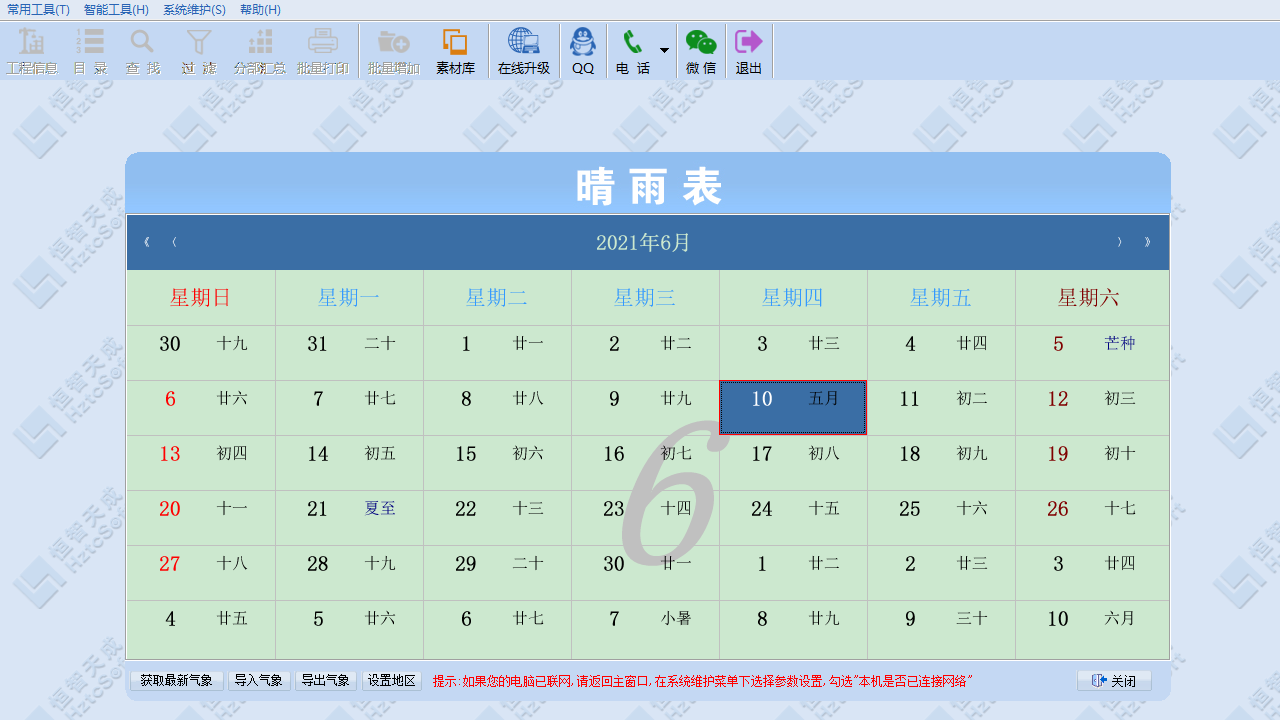Screen dimensions: 1280x720
Task: Click the 电话 phone icon
Action: pos(631,50)
